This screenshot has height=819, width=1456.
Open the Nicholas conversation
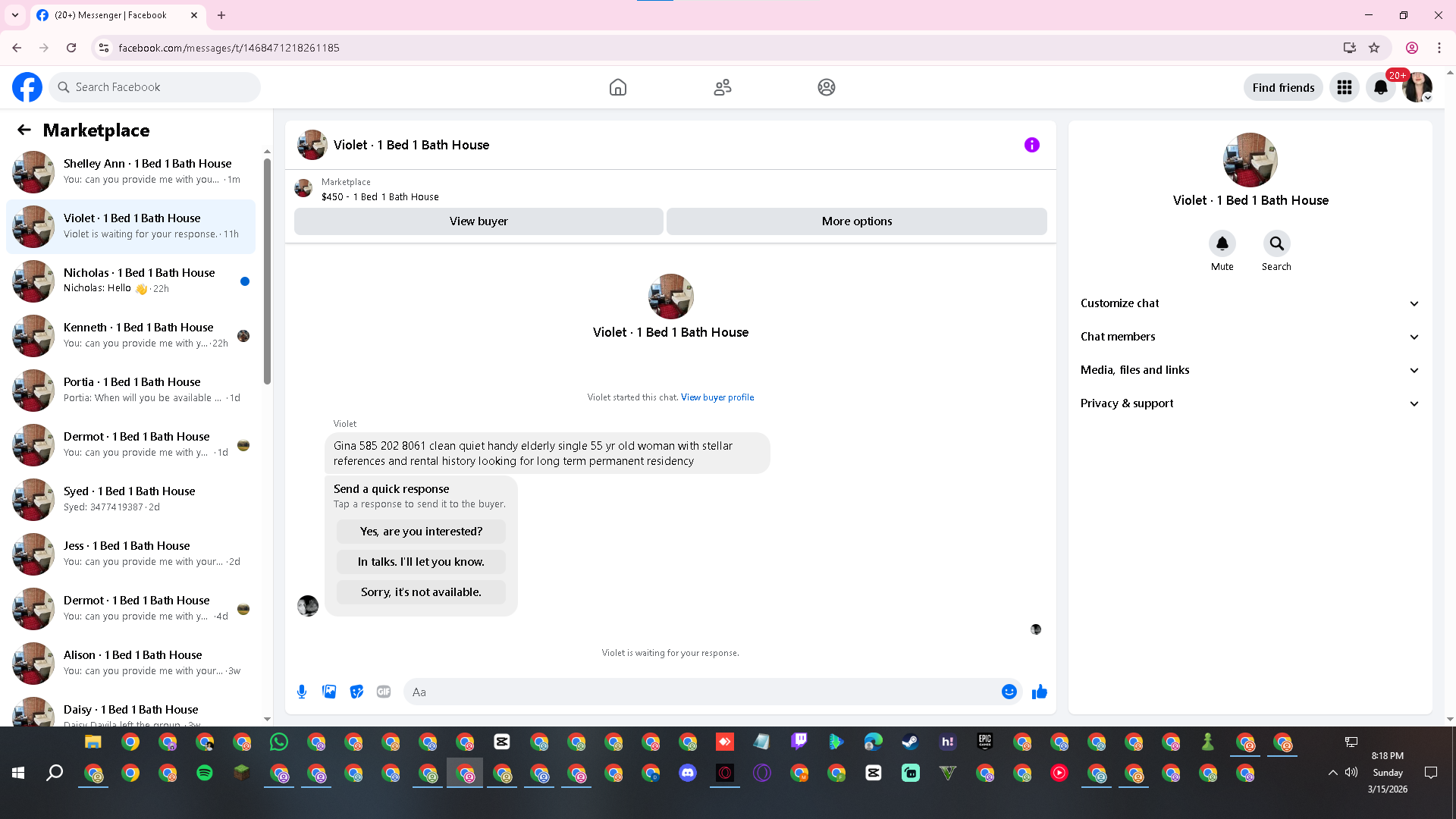(x=130, y=281)
